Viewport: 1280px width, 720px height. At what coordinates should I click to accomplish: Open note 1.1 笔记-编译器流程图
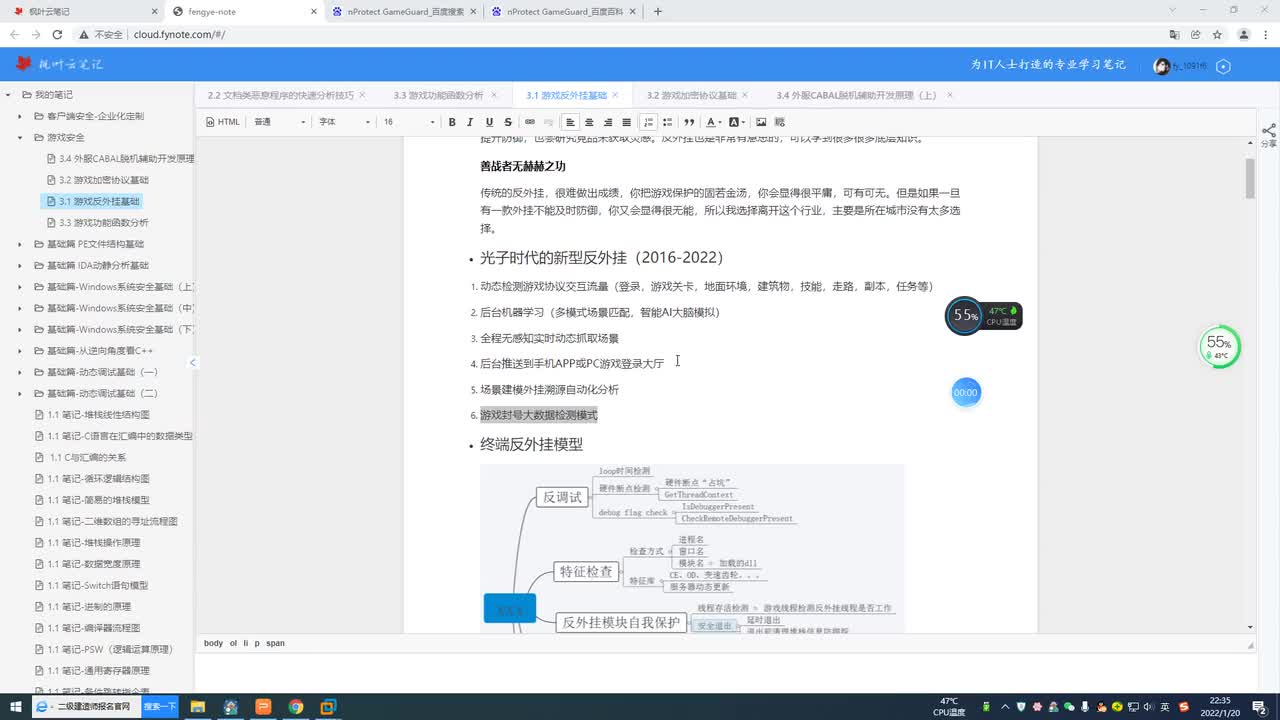[x=87, y=628]
